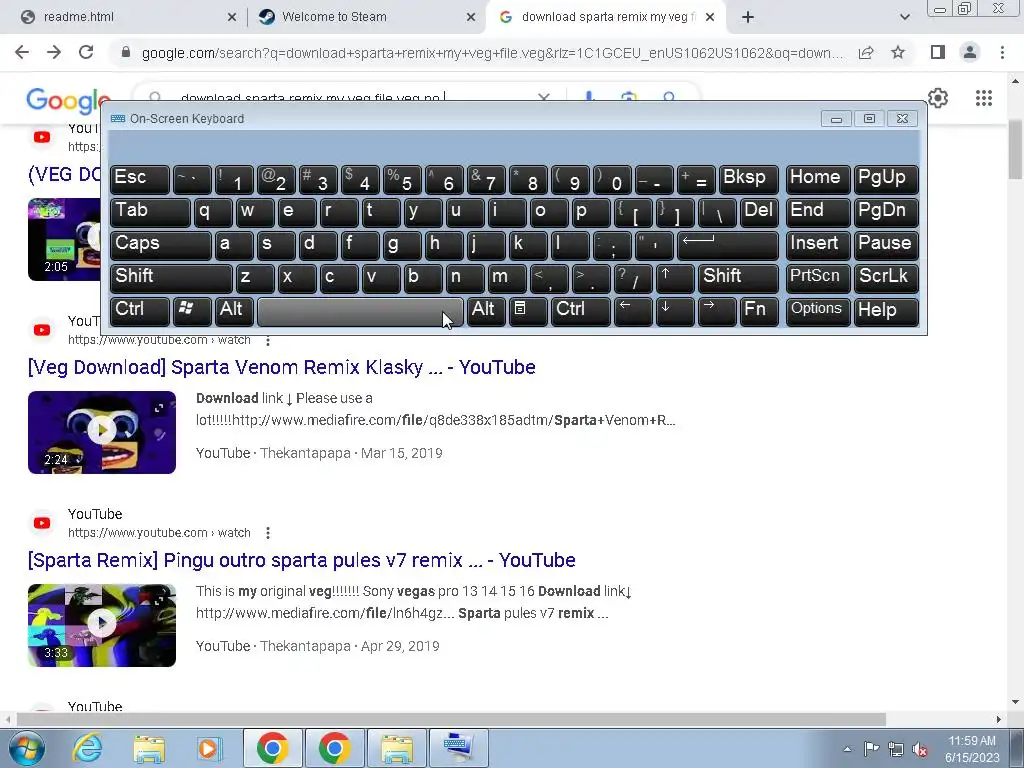
Task: Toggle the right Shift key
Action: point(738,278)
